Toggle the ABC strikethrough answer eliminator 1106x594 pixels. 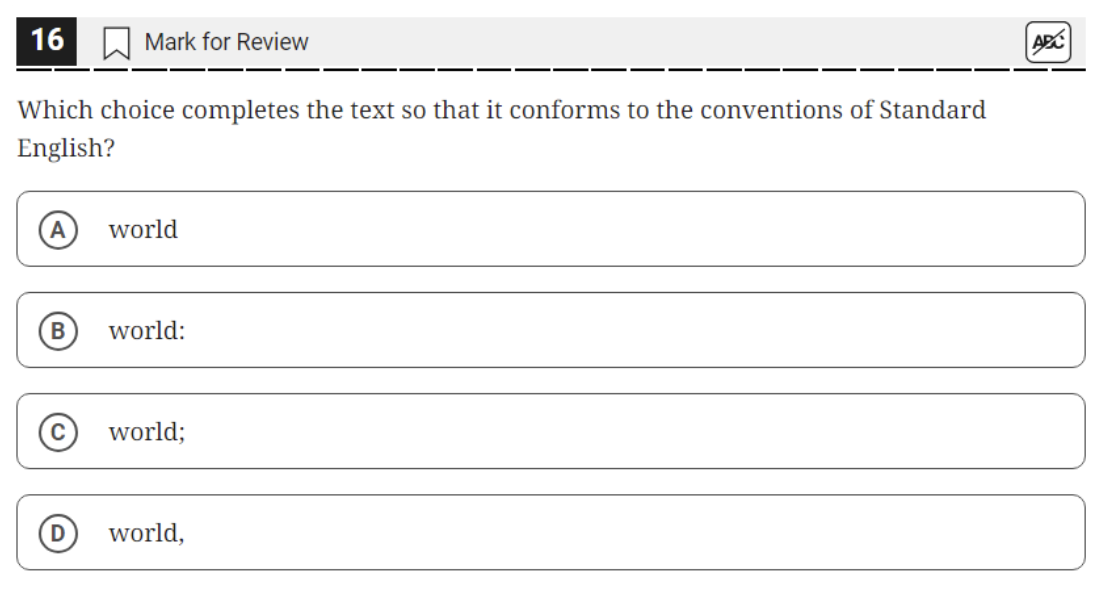tap(1047, 42)
